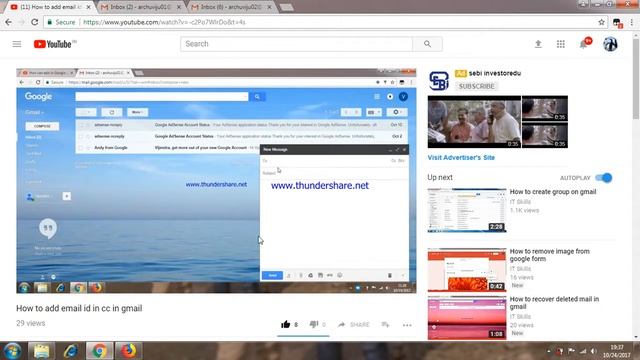Open the video's more actions menu
This screenshot has height=360, width=640.
(407, 325)
